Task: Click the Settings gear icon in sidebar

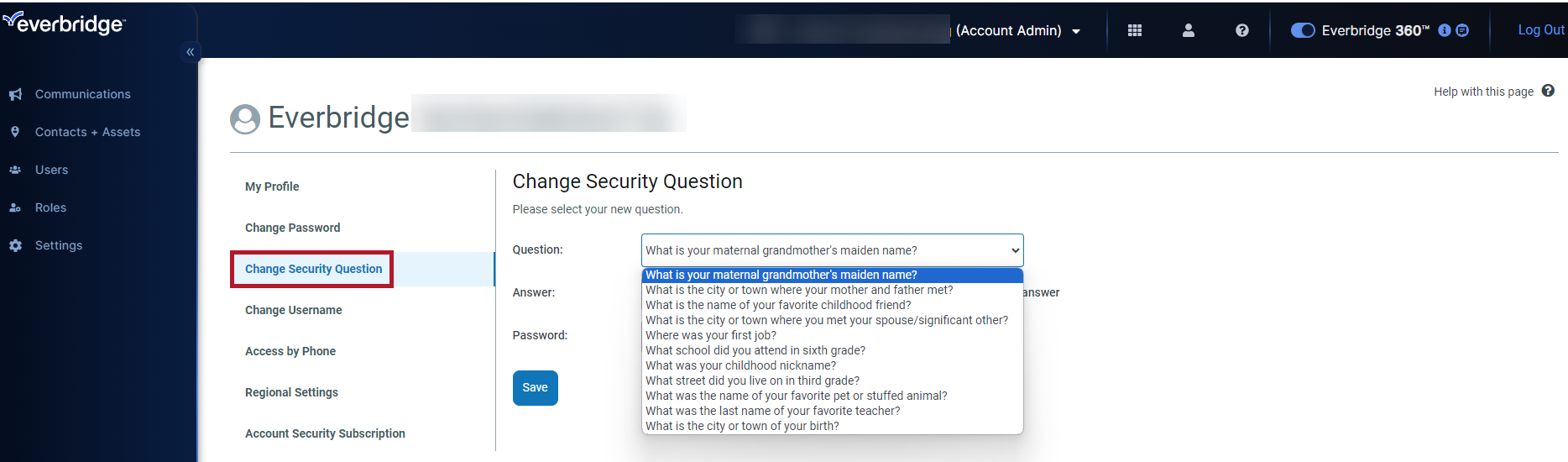Action: coord(15,245)
